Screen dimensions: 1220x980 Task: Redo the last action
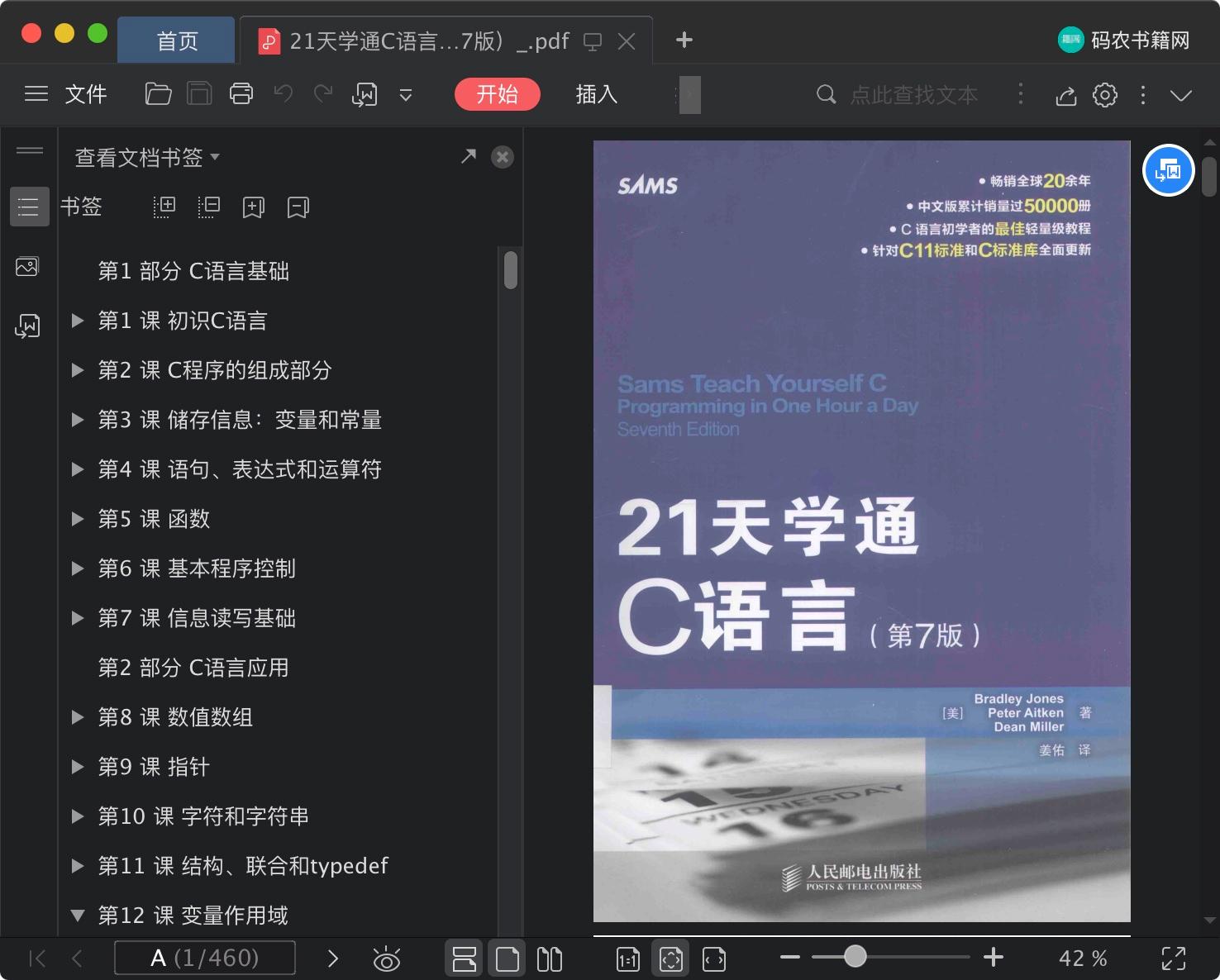pyautogui.click(x=323, y=94)
